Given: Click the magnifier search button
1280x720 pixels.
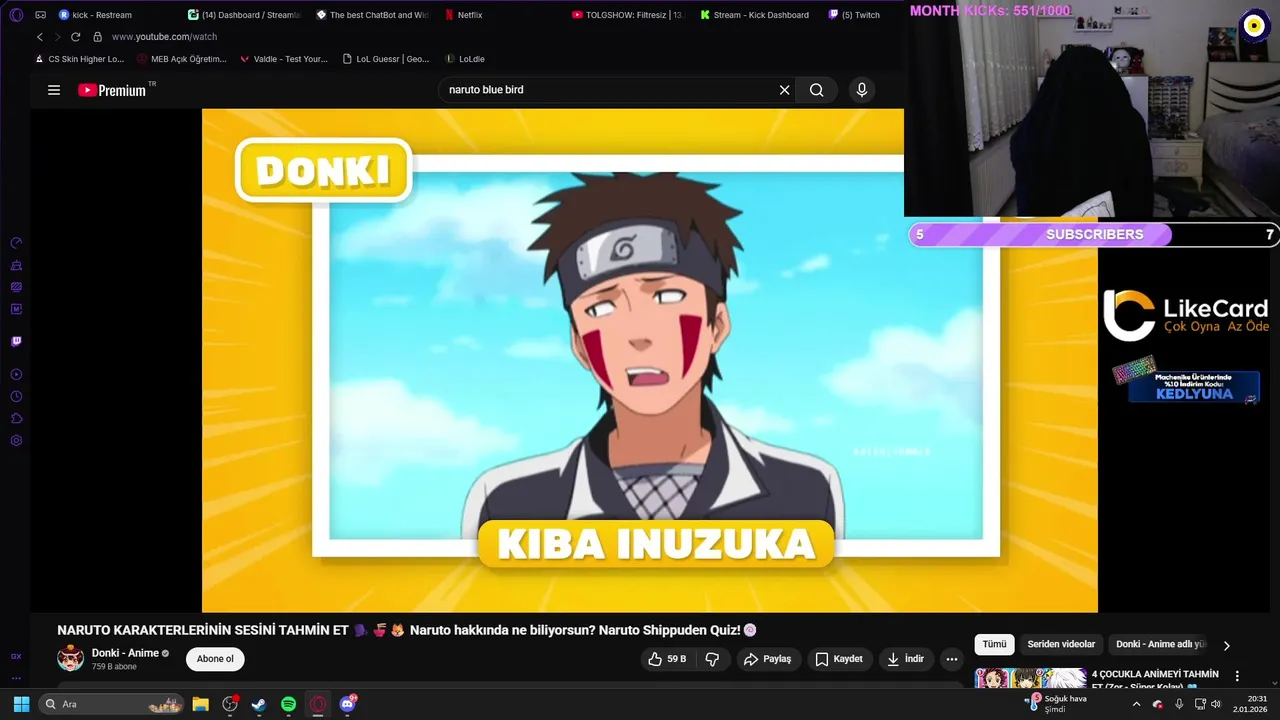Looking at the screenshot, I should point(817,90).
